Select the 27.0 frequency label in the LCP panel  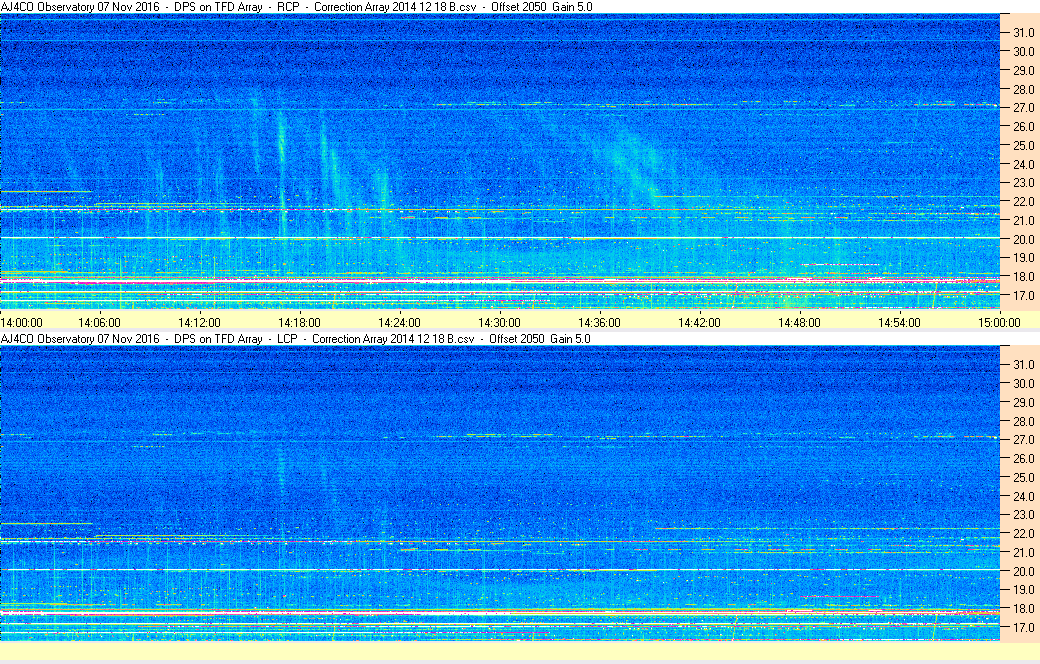(x=1019, y=439)
